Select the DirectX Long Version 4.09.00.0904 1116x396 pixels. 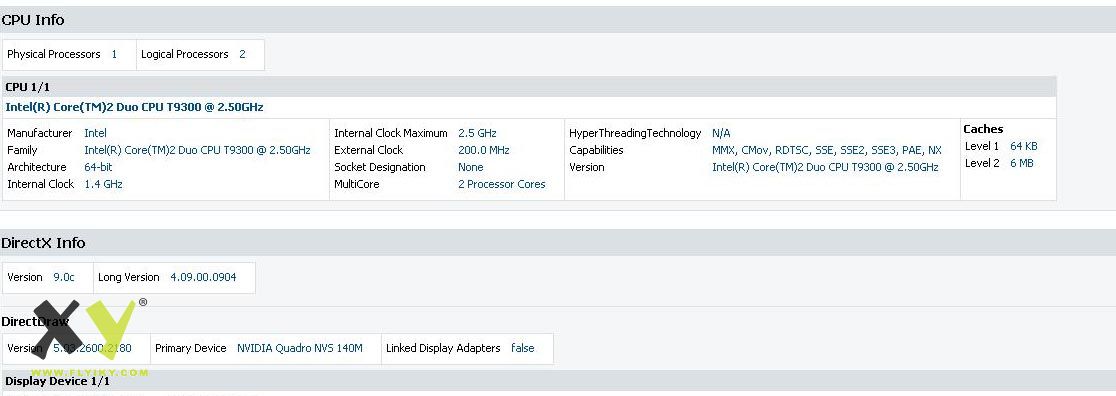coord(204,277)
